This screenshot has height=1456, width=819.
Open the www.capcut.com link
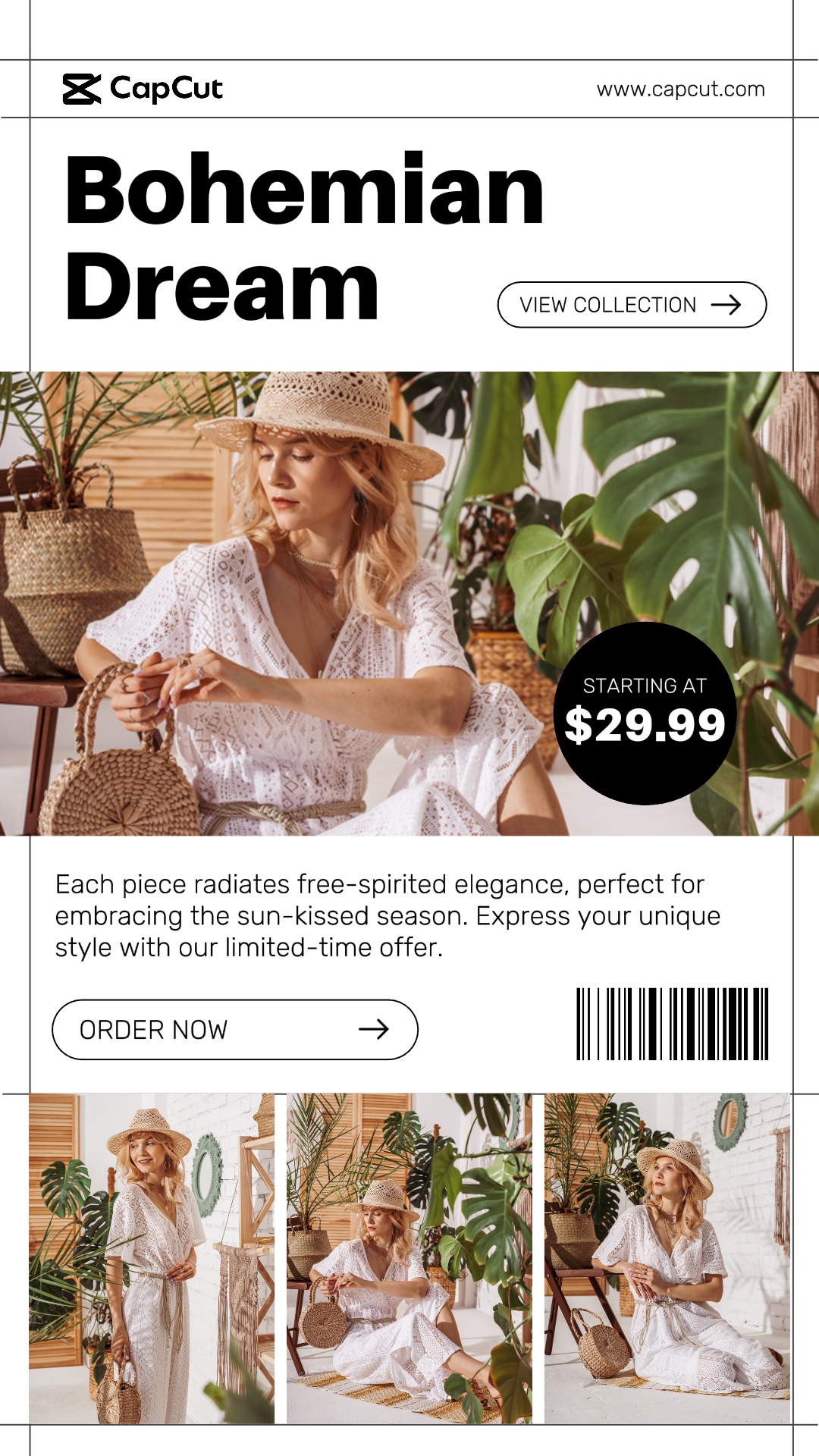click(680, 89)
